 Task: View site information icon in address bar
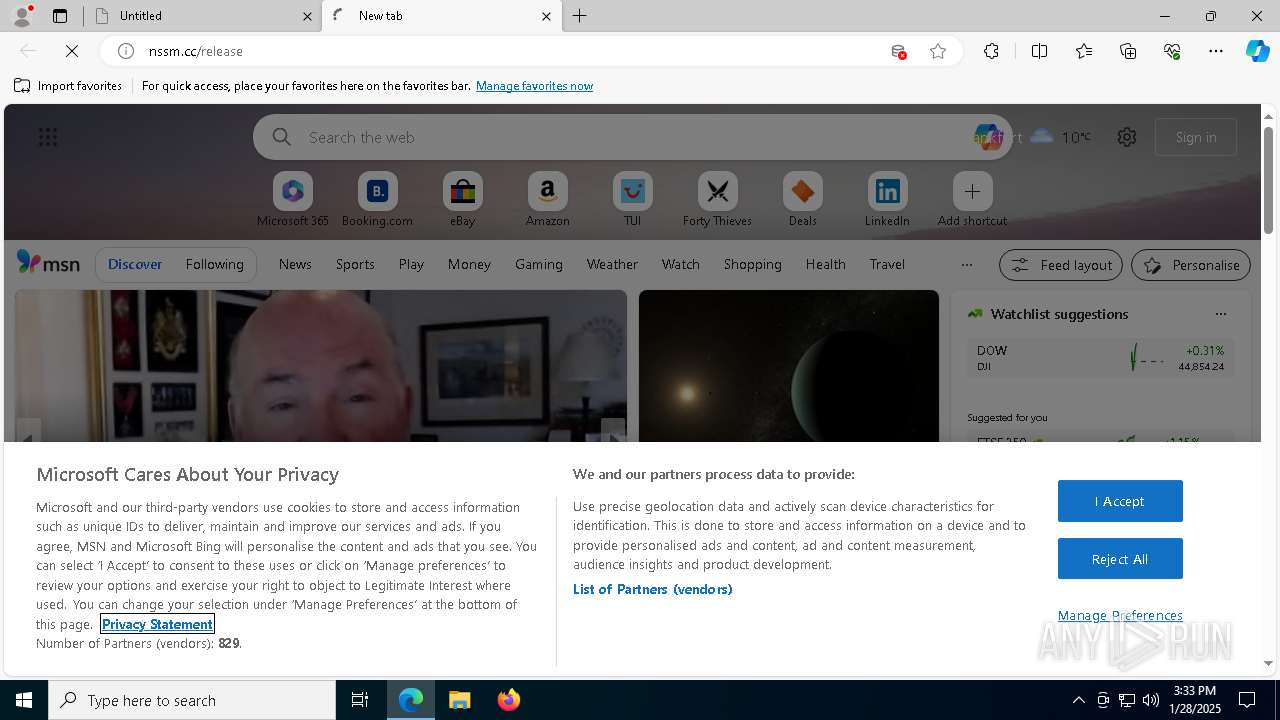(x=126, y=51)
